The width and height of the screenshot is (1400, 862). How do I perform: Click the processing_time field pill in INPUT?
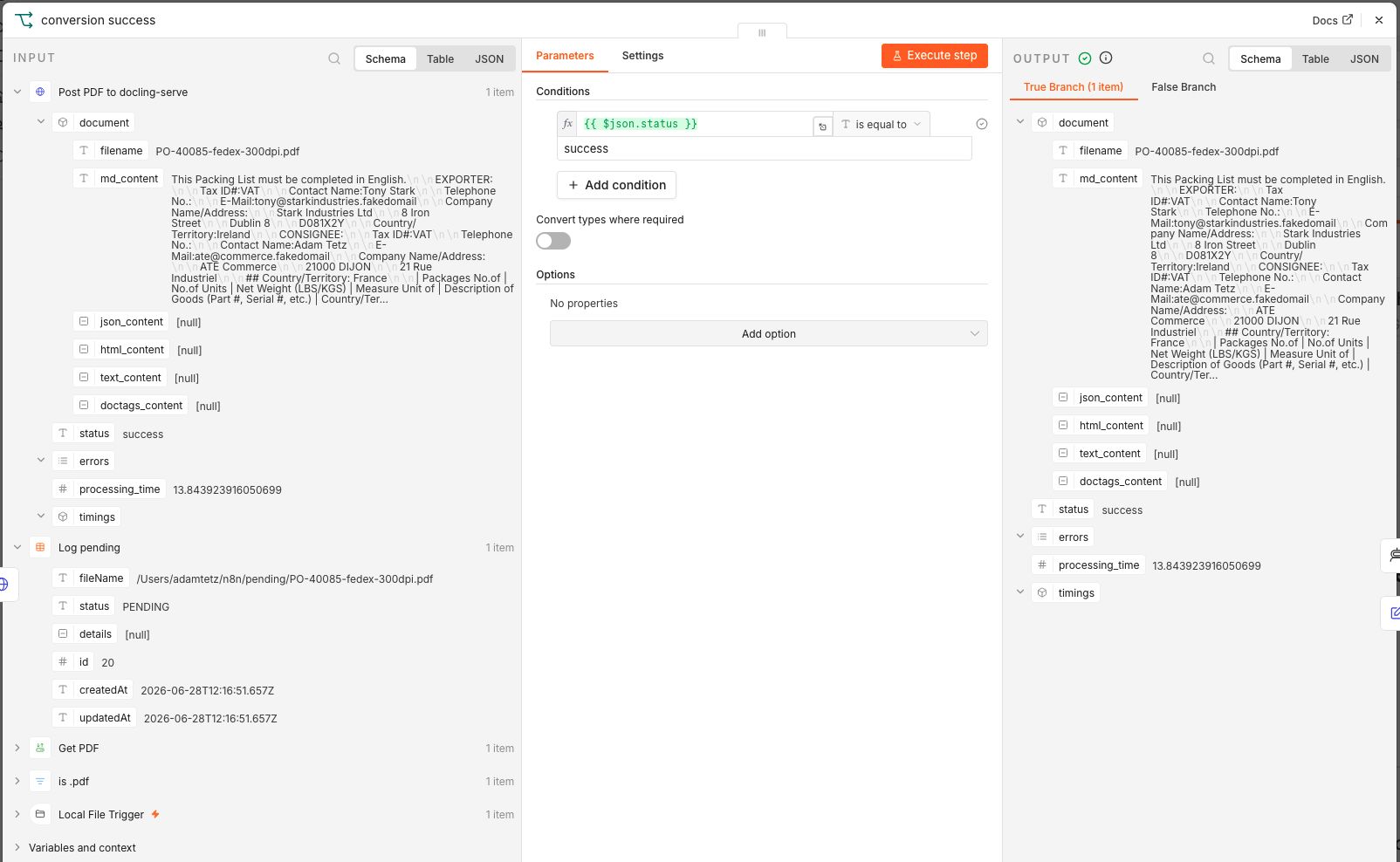tap(109, 489)
